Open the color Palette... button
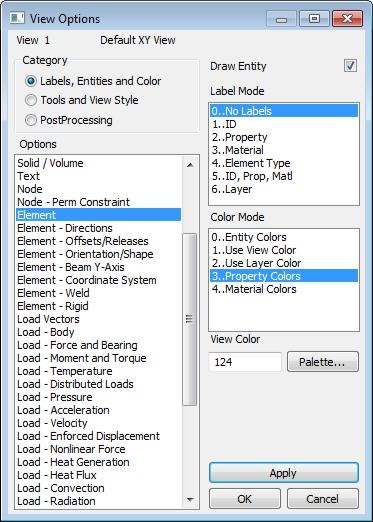The width and height of the screenshot is (373, 522). [x=323, y=362]
